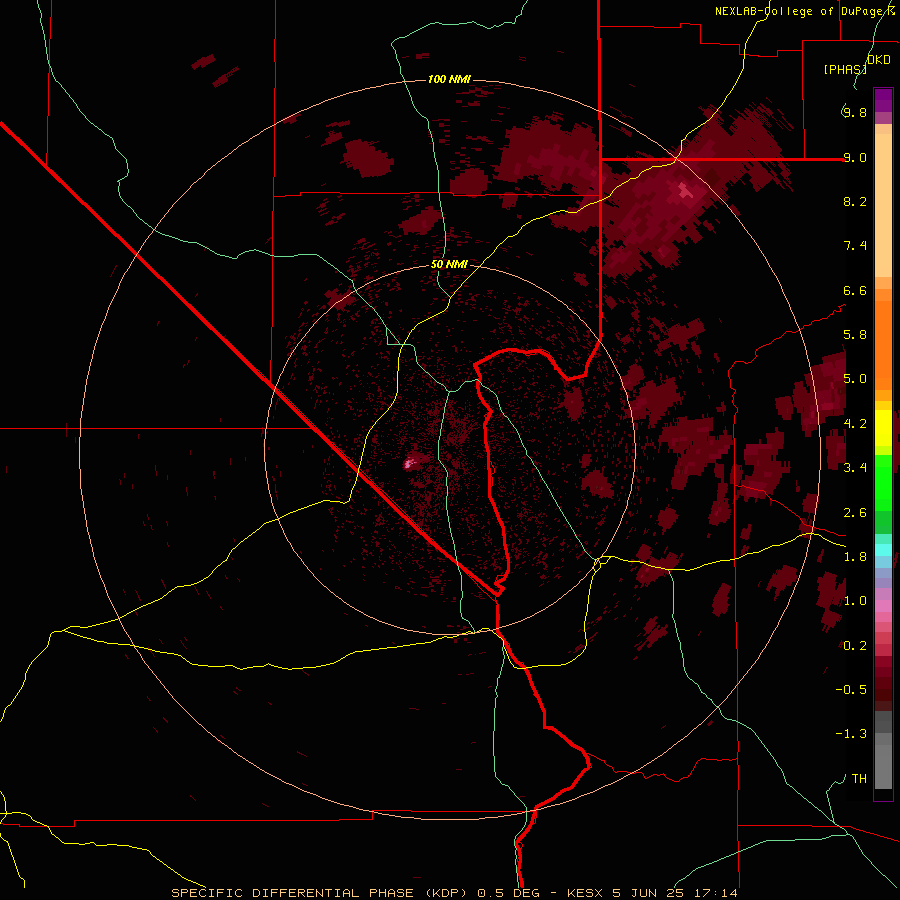Click the -0.5 scale label
Image resolution: width=900 pixels, height=900 pixels.
click(851, 689)
